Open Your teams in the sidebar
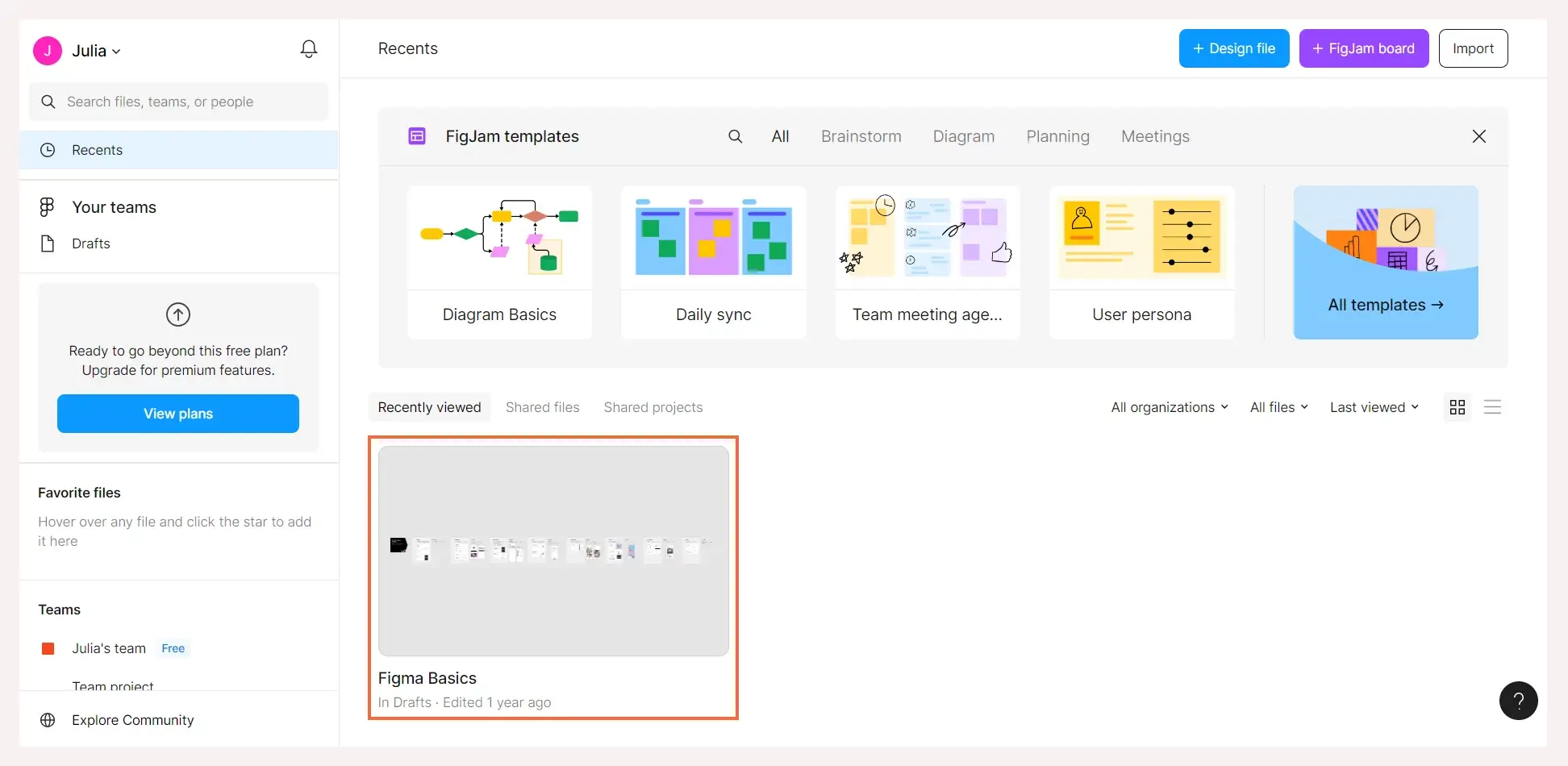The image size is (1568, 766). tap(114, 207)
